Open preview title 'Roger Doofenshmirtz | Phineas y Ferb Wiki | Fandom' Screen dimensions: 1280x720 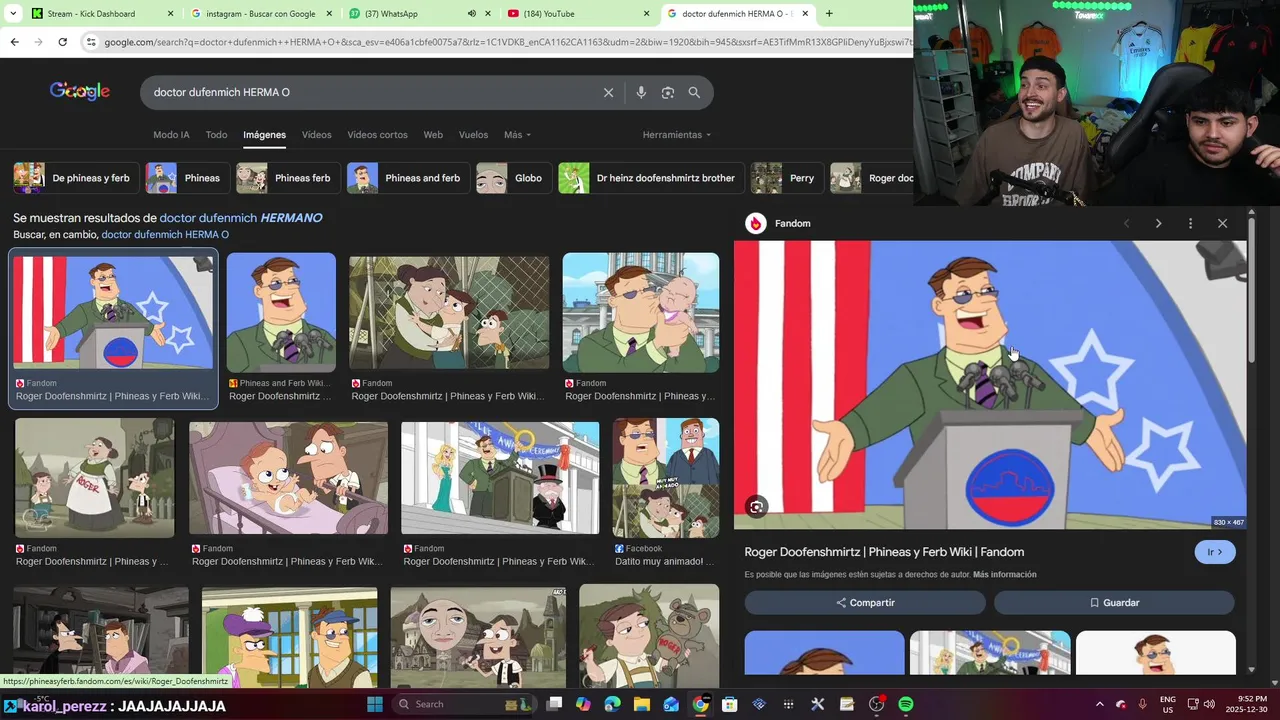coord(884,552)
